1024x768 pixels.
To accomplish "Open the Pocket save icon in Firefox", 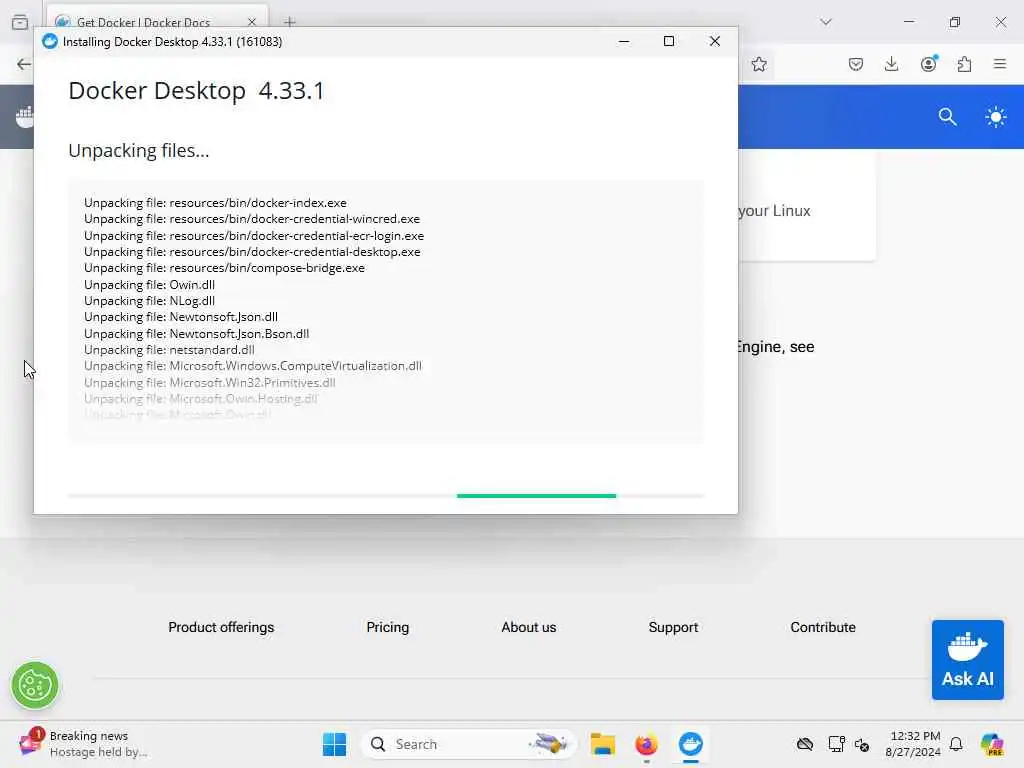I will click(856, 64).
